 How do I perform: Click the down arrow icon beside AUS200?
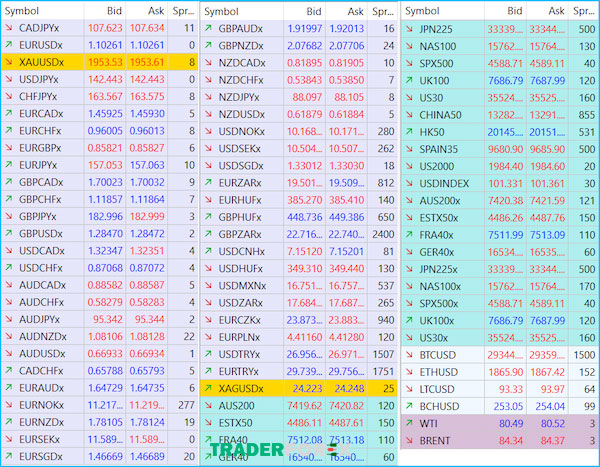click(208, 405)
